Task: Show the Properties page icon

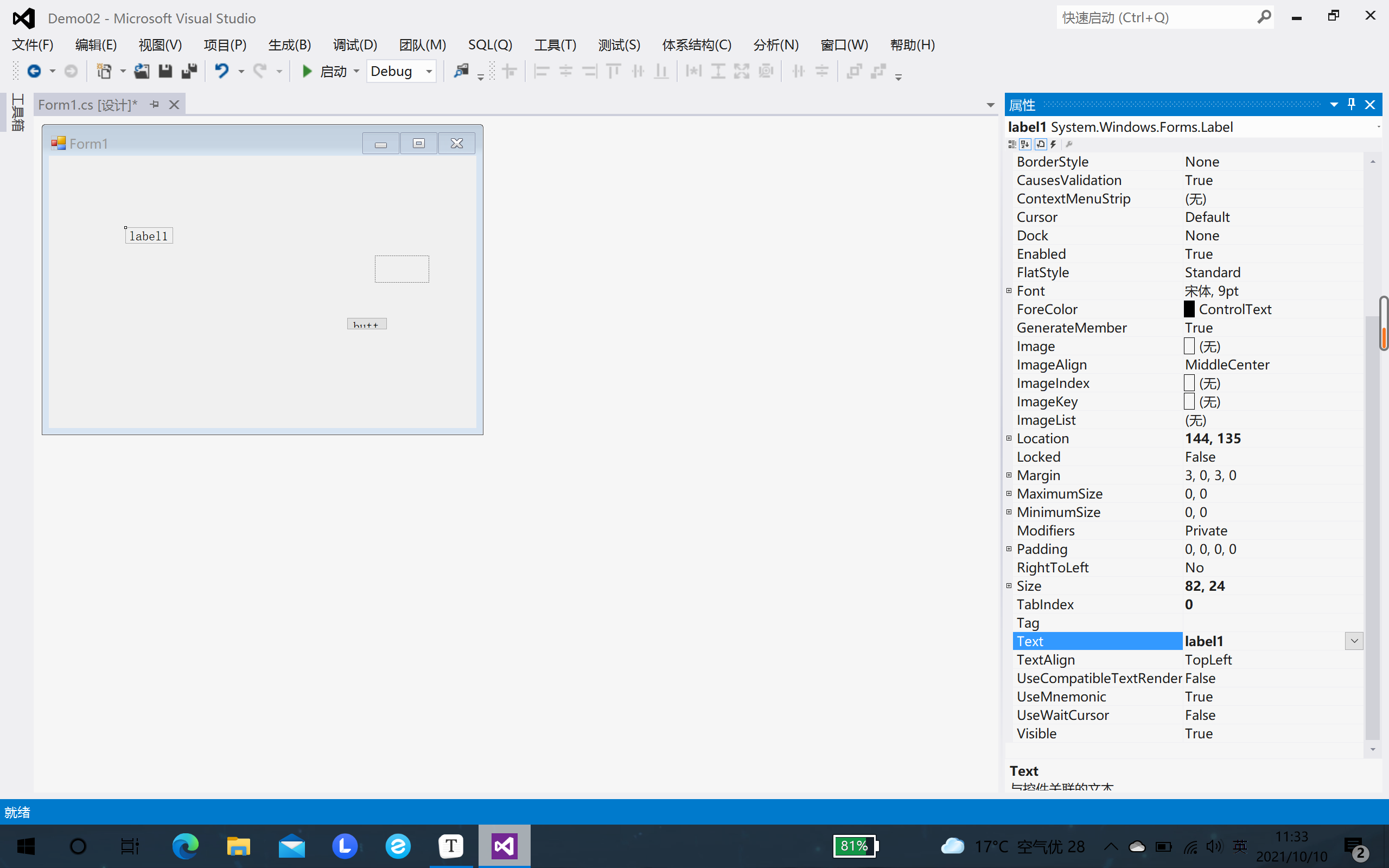Action: click(1040, 144)
